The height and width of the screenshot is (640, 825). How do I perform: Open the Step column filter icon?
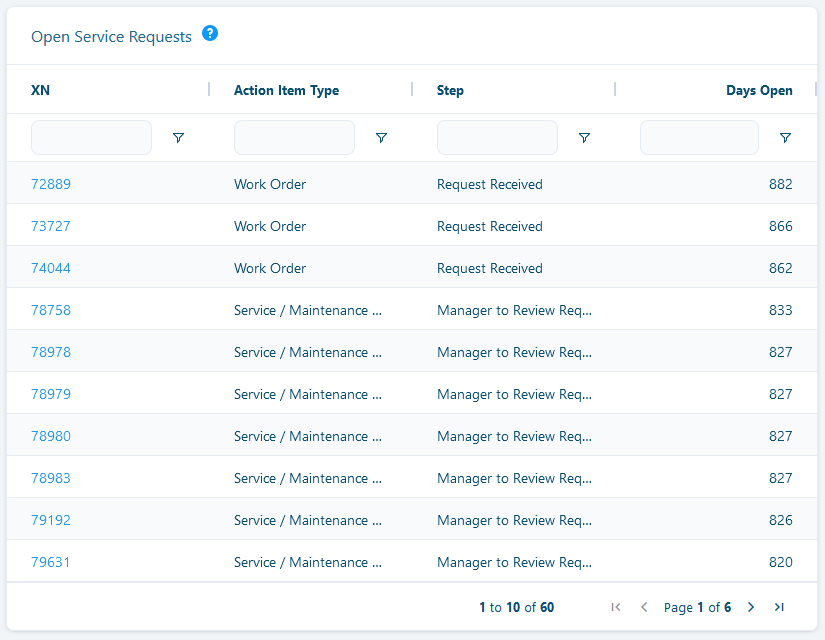tap(584, 138)
